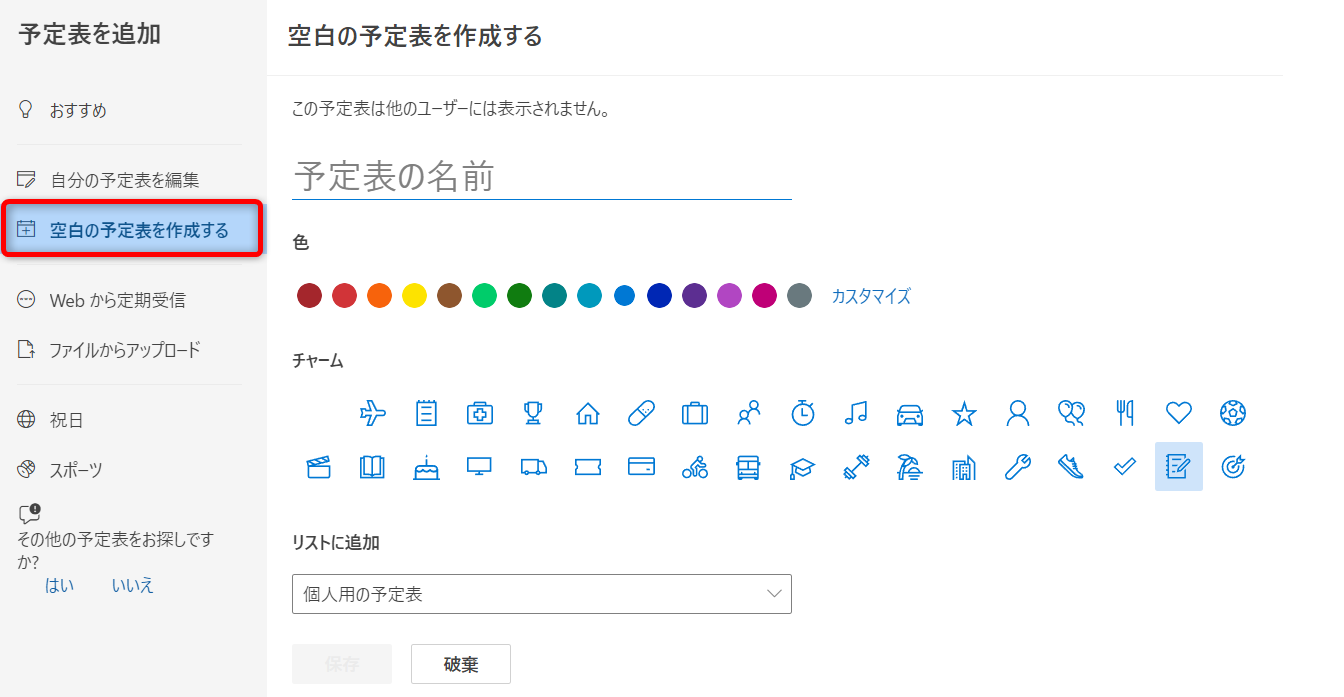The image size is (1344, 697).
Task: Click the カスタマイズ color link
Action: click(x=871, y=296)
